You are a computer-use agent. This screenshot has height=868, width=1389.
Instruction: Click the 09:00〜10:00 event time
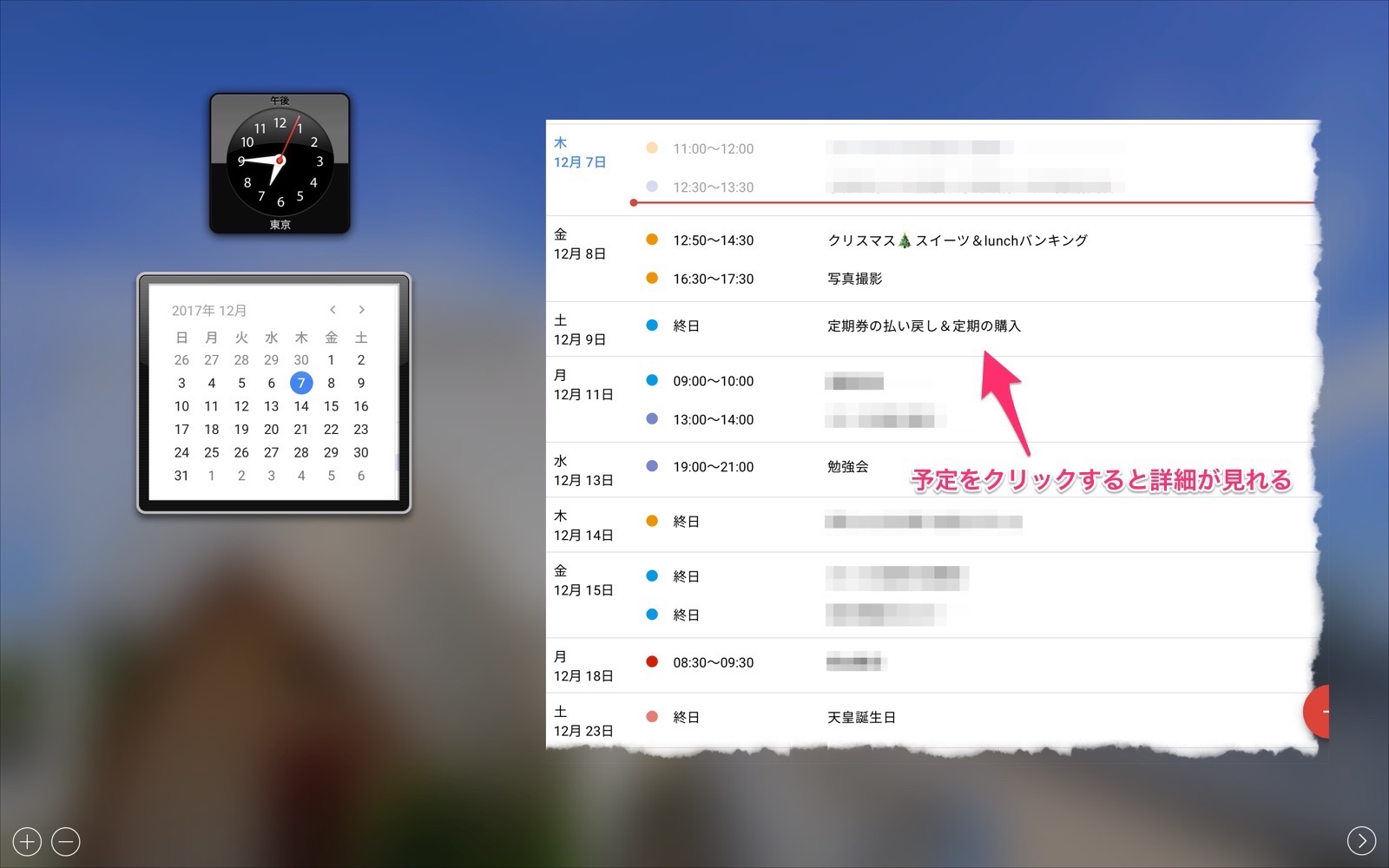714,381
